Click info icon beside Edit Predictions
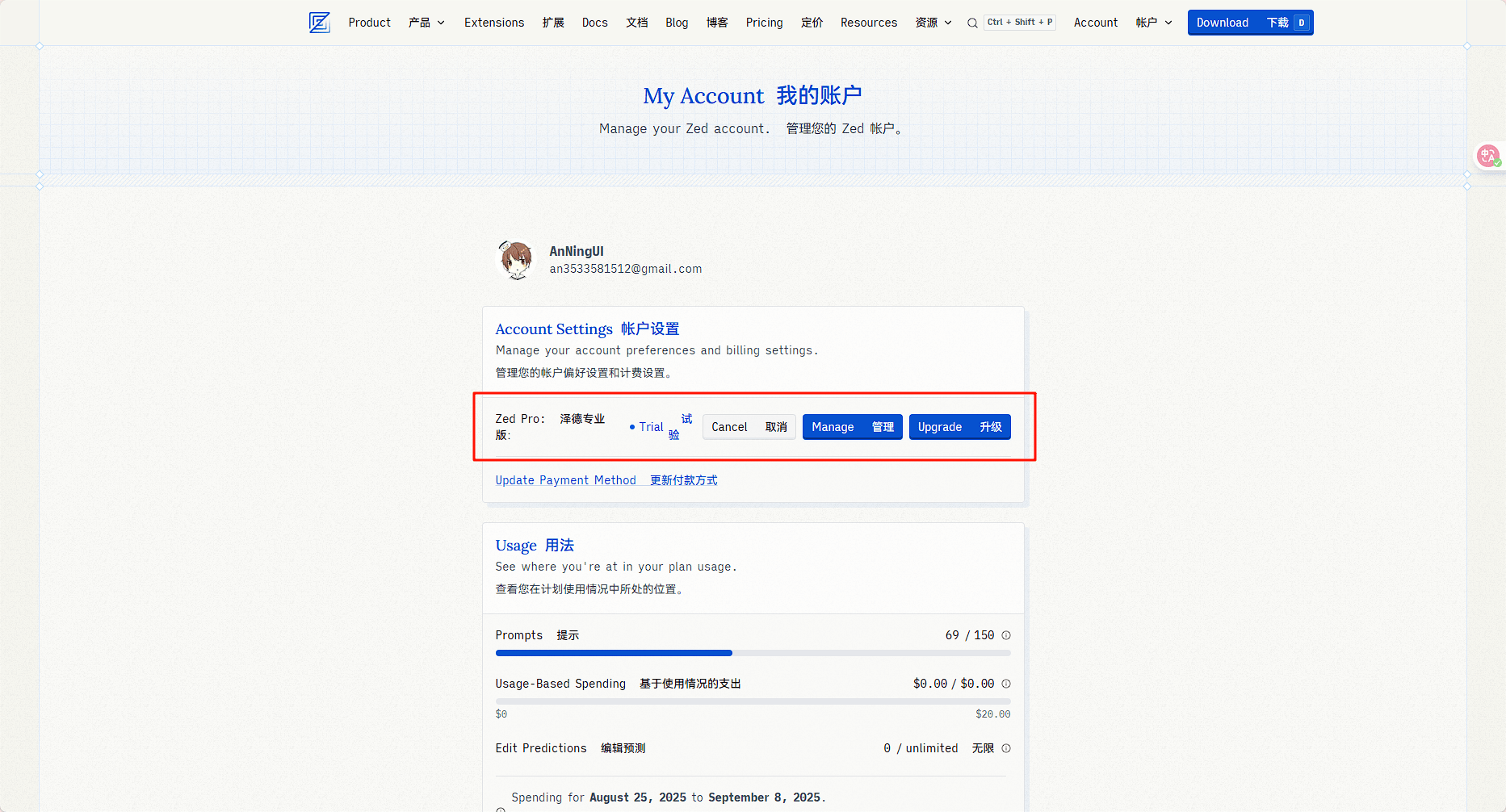The image size is (1506, 812). (1006, 748)
